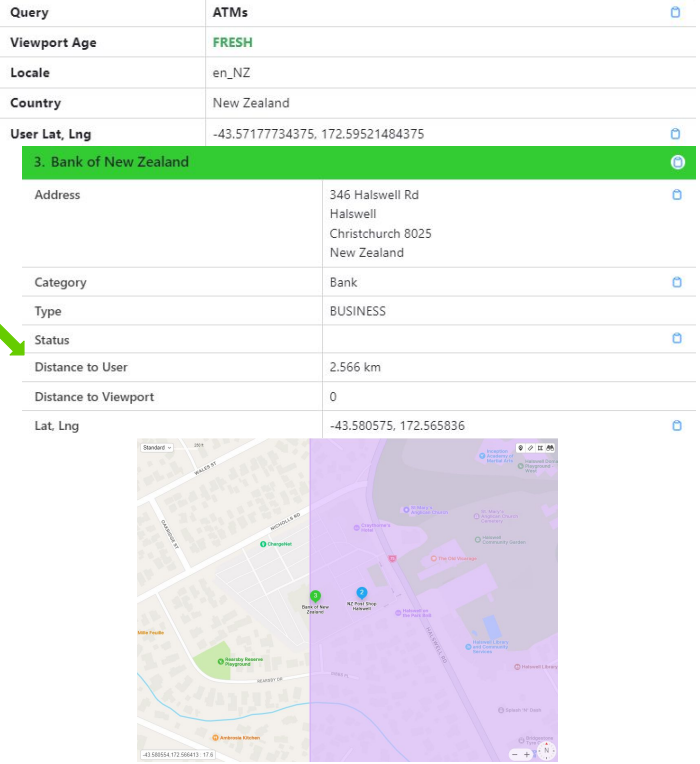The image size is (700, 764).
Task: Click the FRESH viewport age value
Action: tap(232, 42)
